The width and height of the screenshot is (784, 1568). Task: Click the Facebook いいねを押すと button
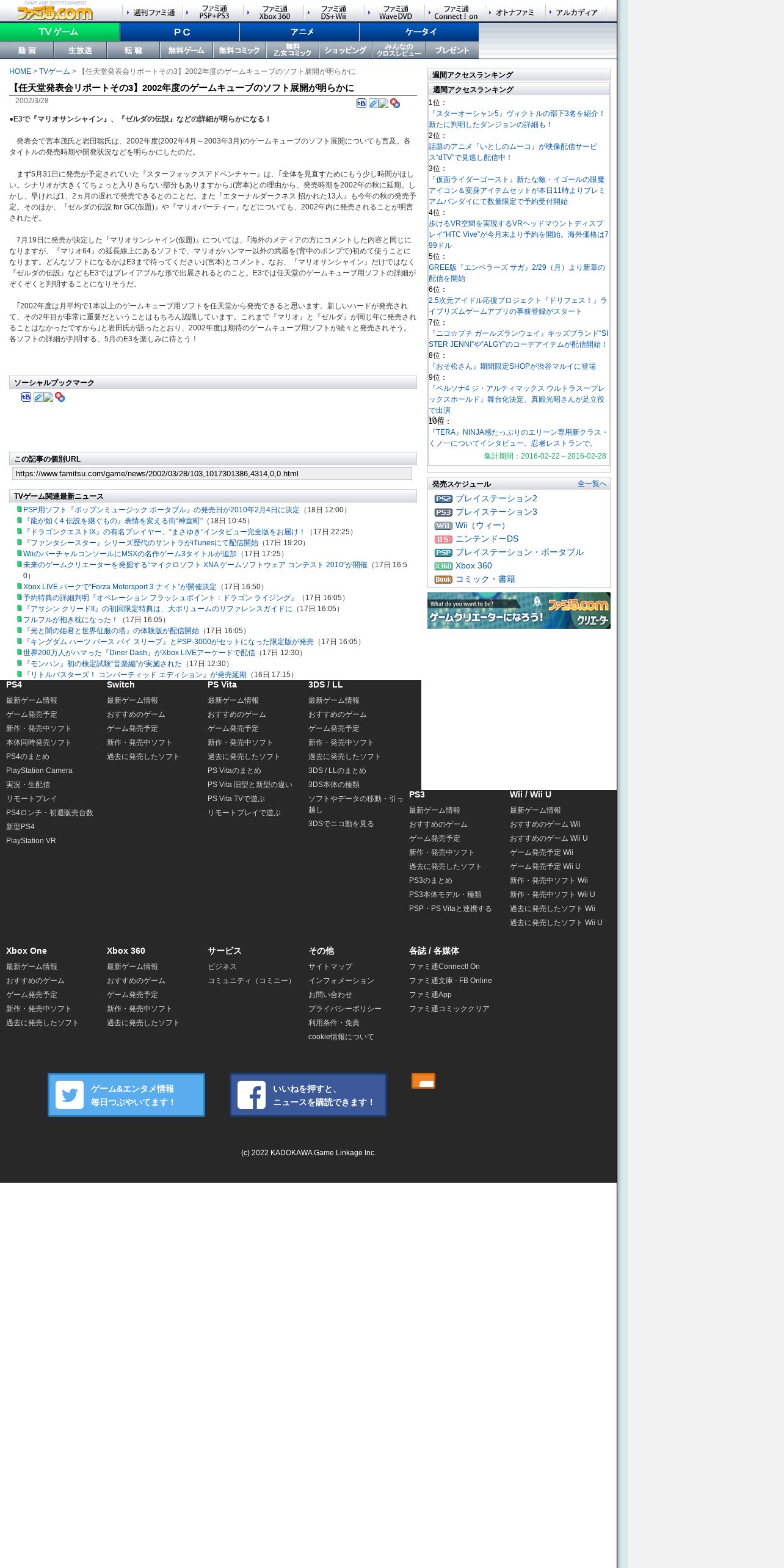tap(308, 1095)
